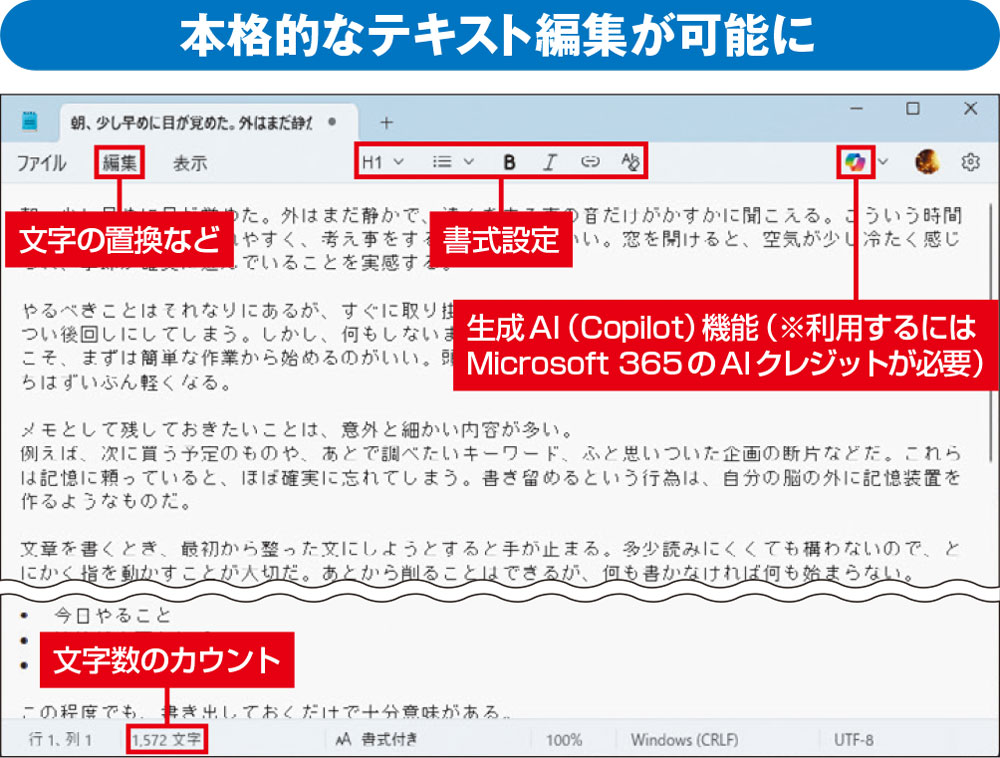Expand the heading style dropdown
Image resolution: width=1000 pixels, height=758 pixels.
pos(401,162)
